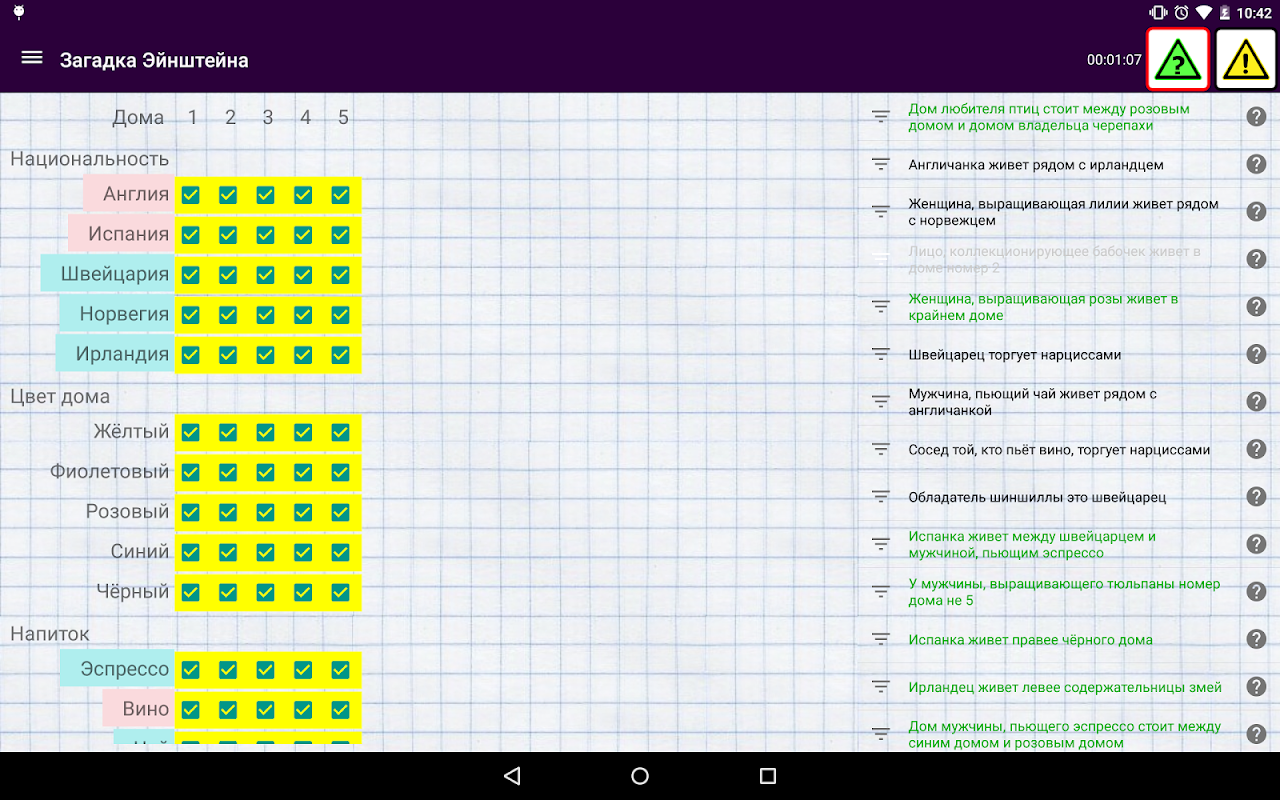Image resolution: width=1280 pixels, height=800 pixels.
Task: Uncheck Испания for house 3
Action: pos(265,235)
